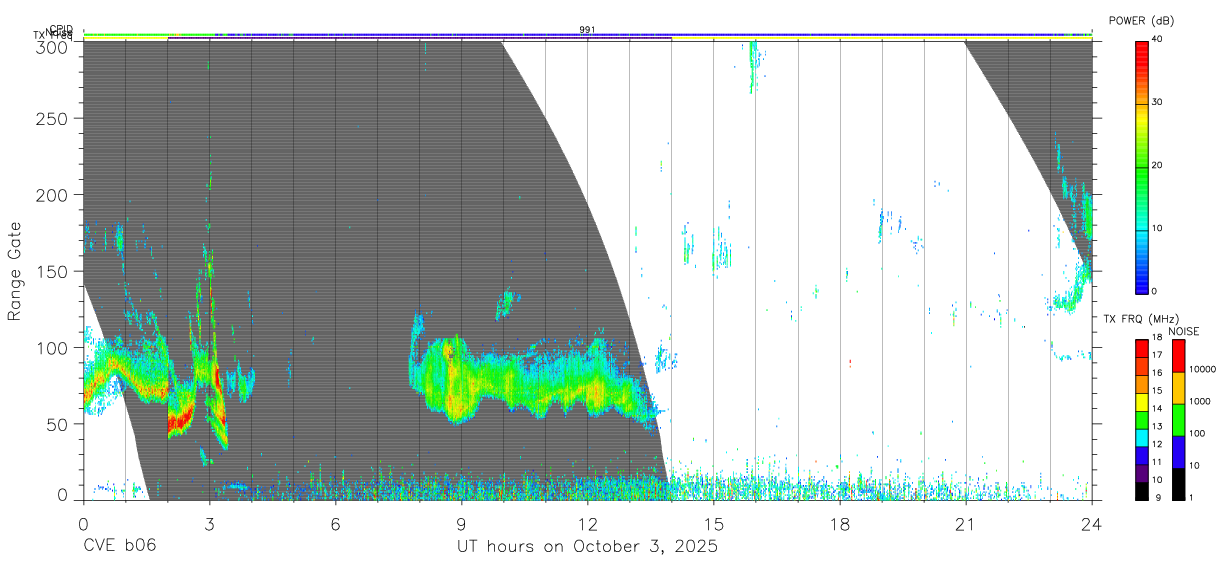Click the 0 dB tick on power colorbar

[1154, 291]
